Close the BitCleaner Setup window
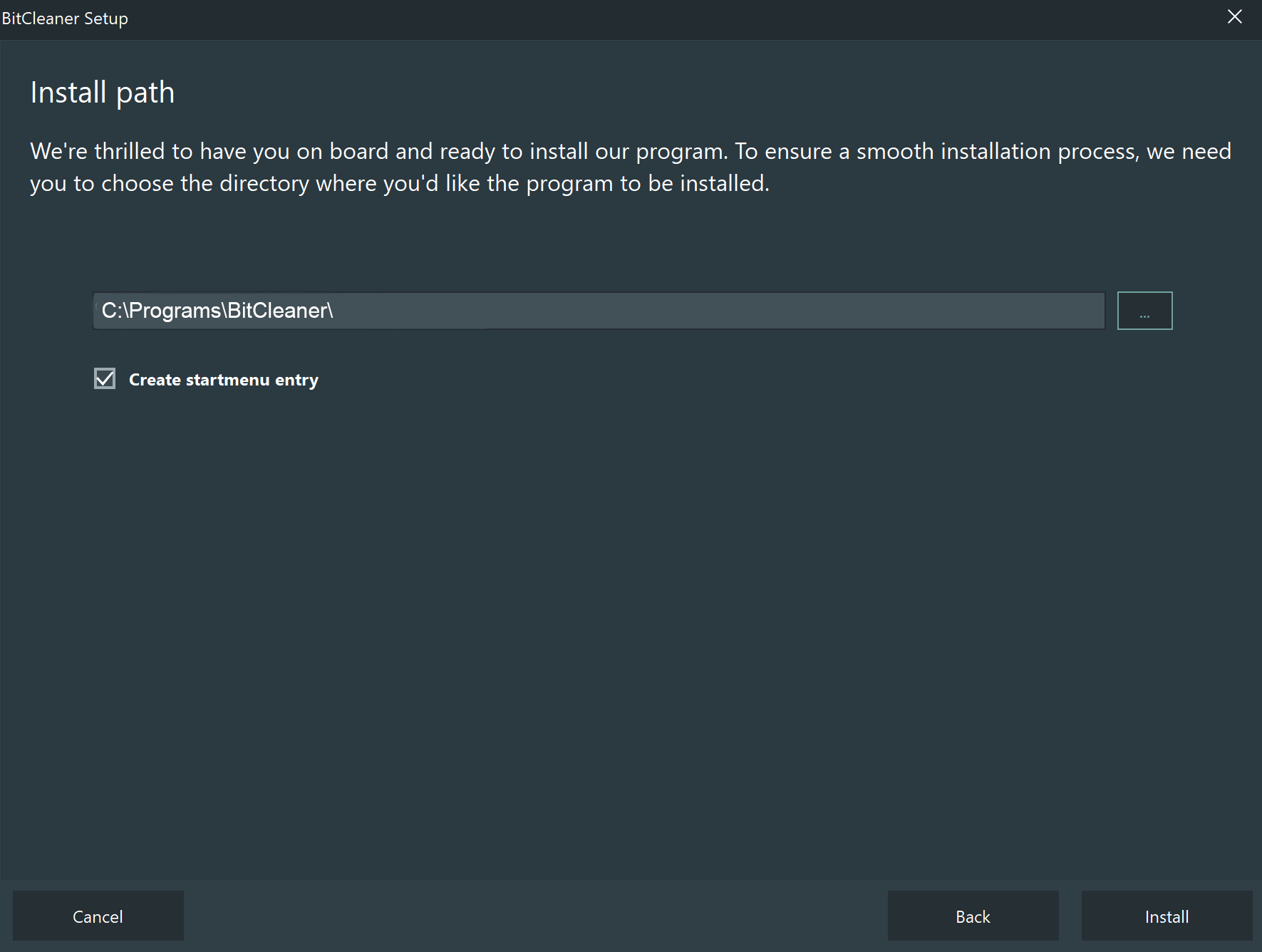 (1235, 17)
